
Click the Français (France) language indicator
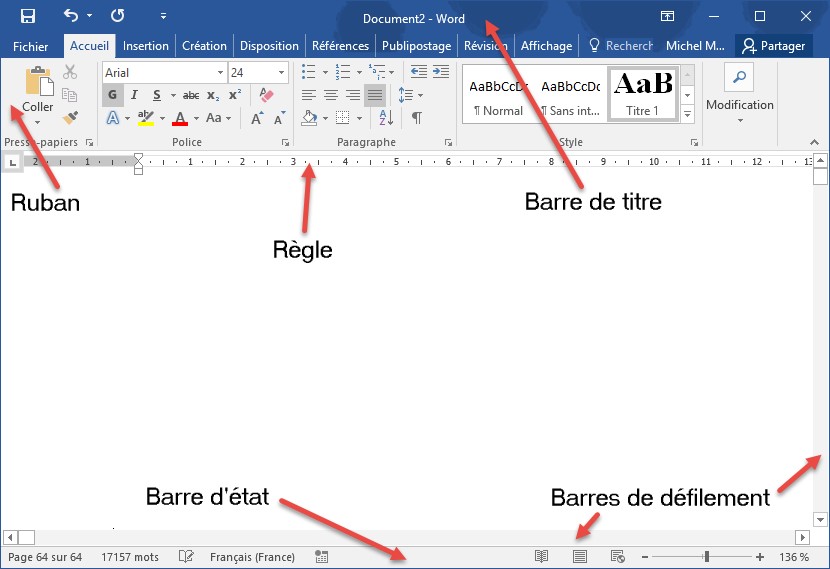[252, 557]
